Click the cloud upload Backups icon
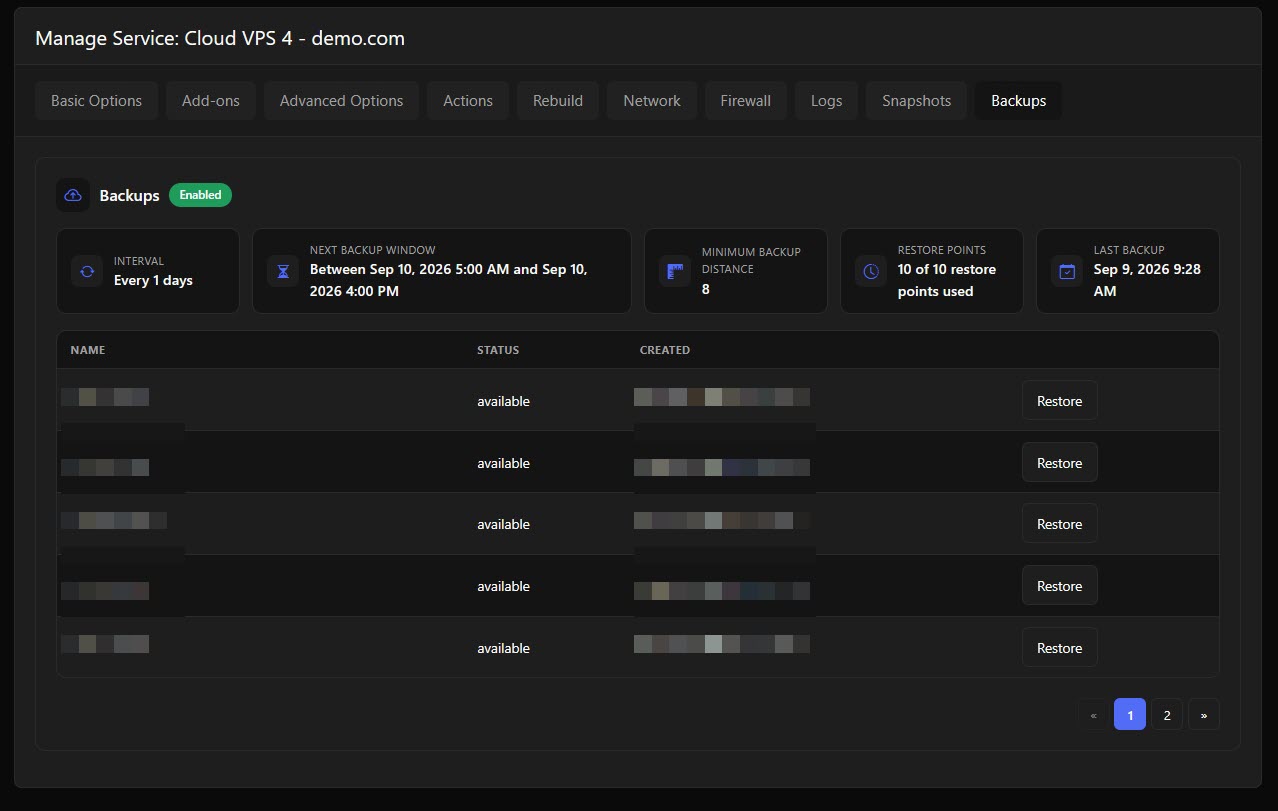This screenshot has height=811, width=1278. [73, 195]
